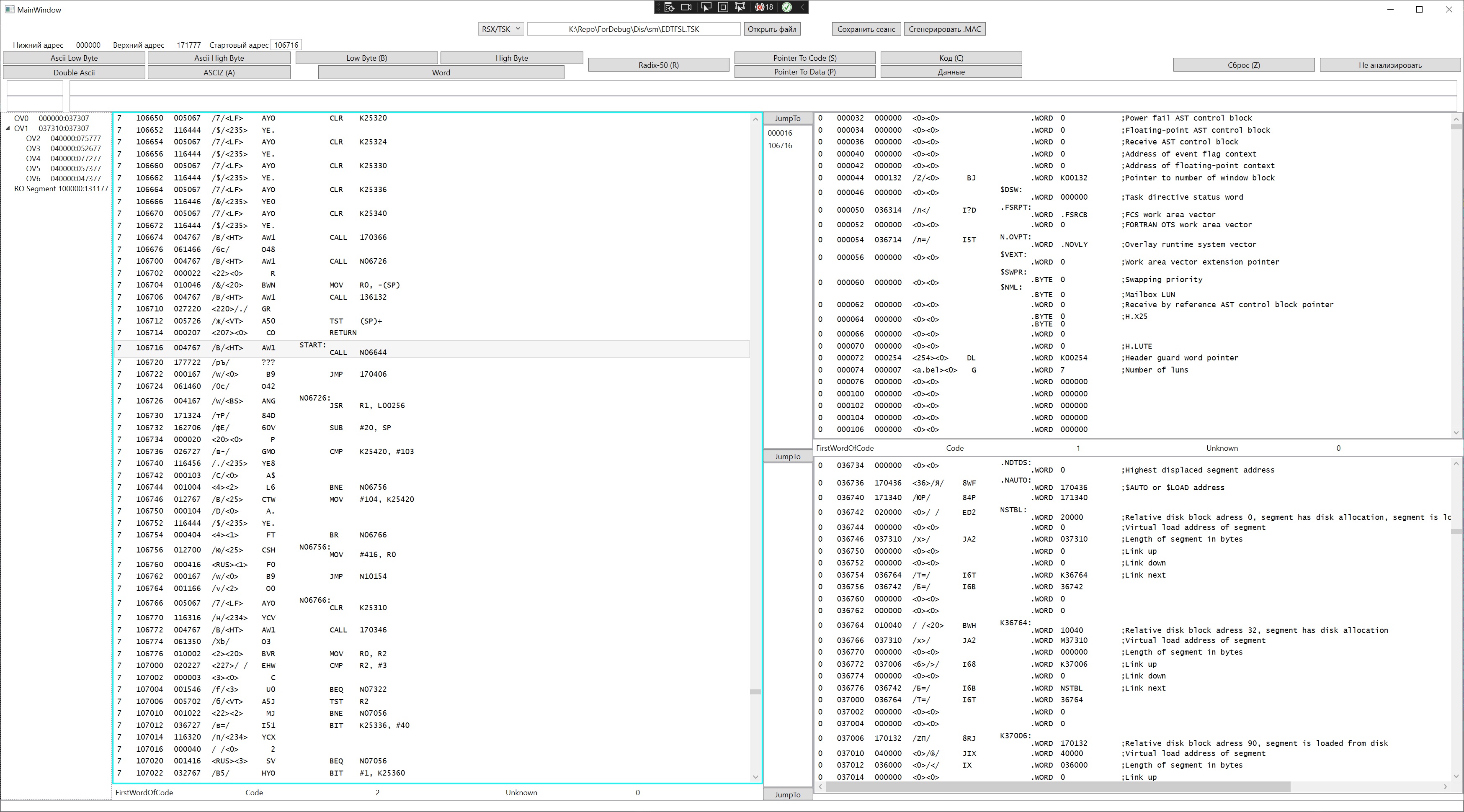Click the camera recording icon in debug toolbar
The image size is (1464, 812).
click(x=686, y=8)
